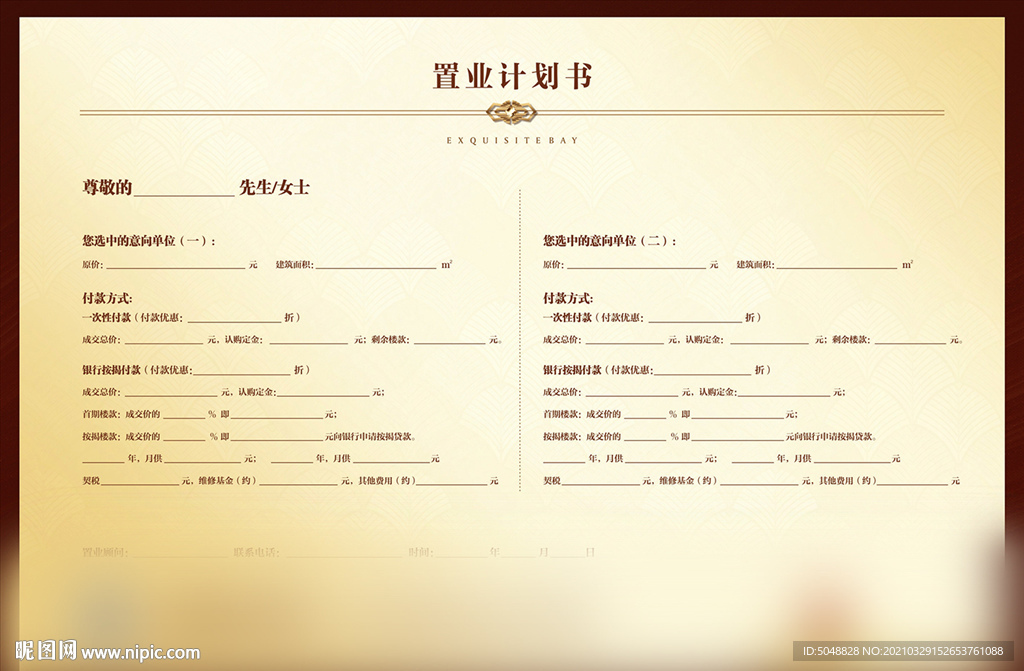Click the EXQUISITE BAY brand text
The image size is (1024, 671).
point(512,140)
